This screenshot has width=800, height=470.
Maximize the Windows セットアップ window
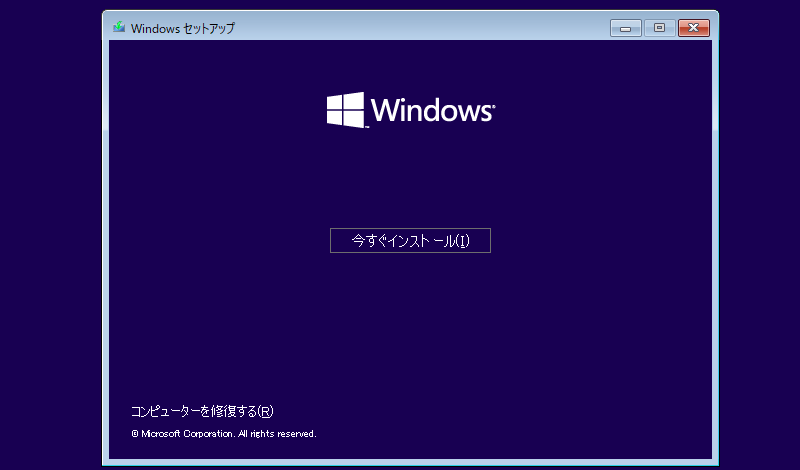[659, 28]
